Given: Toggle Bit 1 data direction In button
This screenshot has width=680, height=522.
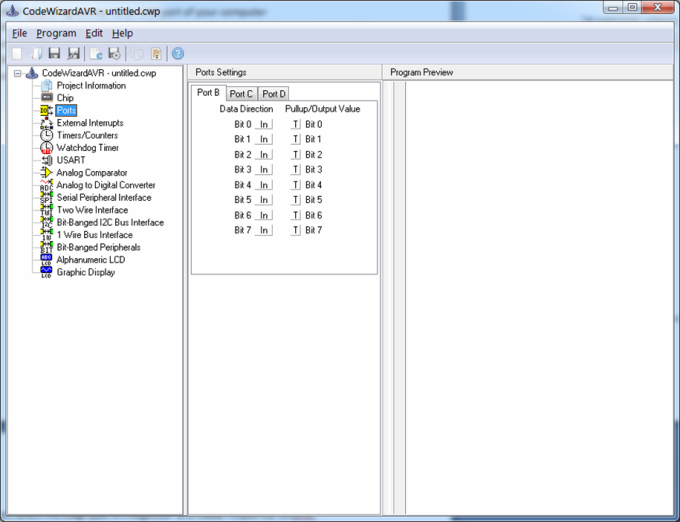Looking at the screenshot, I should (x=264, y=139).
